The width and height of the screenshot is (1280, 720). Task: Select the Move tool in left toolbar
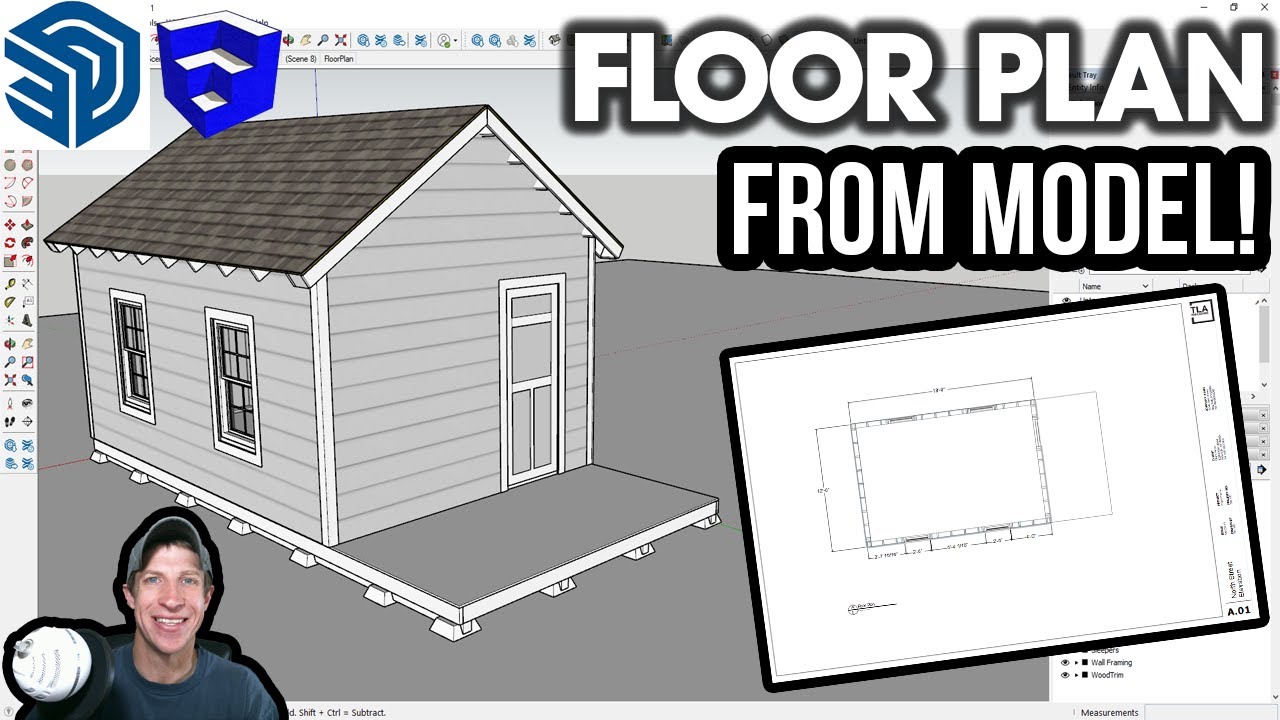tap(10, 225)
